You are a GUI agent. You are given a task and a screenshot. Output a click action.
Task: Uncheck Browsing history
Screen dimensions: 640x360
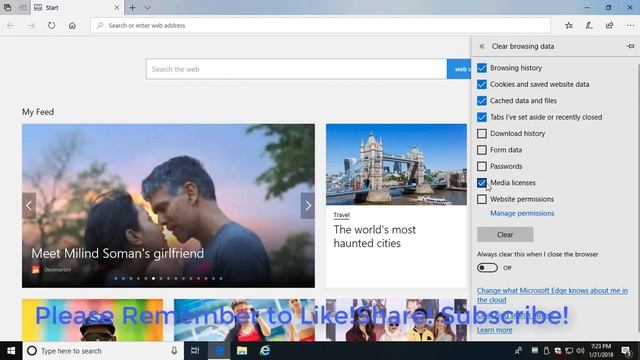click(x=482, y=68)
